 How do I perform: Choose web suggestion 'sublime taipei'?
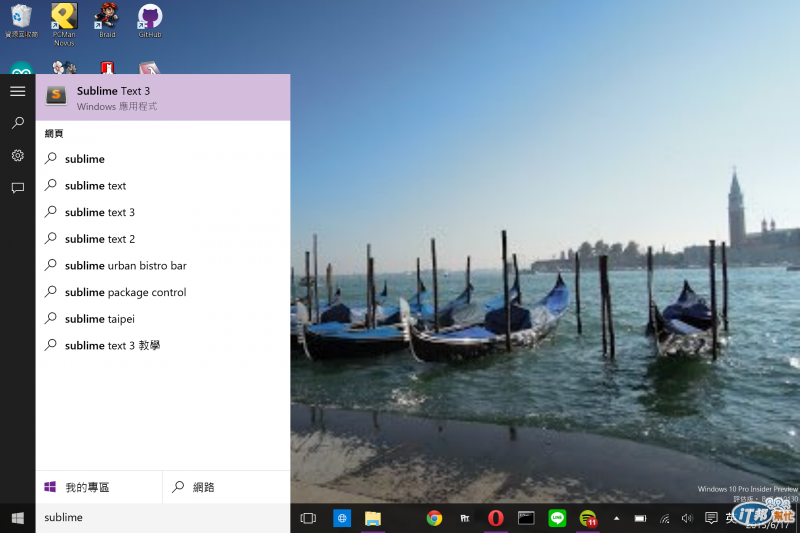tap(163, 319)
